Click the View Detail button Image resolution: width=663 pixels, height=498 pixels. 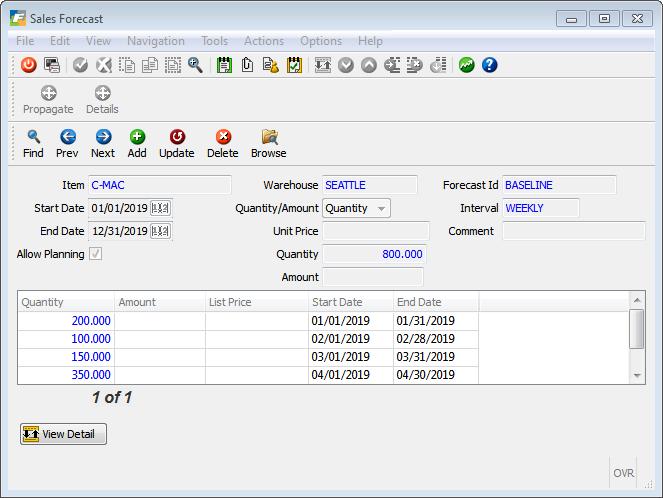click(63, 434)
